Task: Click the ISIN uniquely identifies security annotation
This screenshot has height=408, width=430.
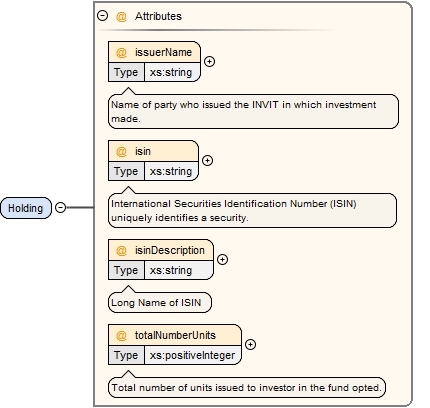Action: click(252, 211)
